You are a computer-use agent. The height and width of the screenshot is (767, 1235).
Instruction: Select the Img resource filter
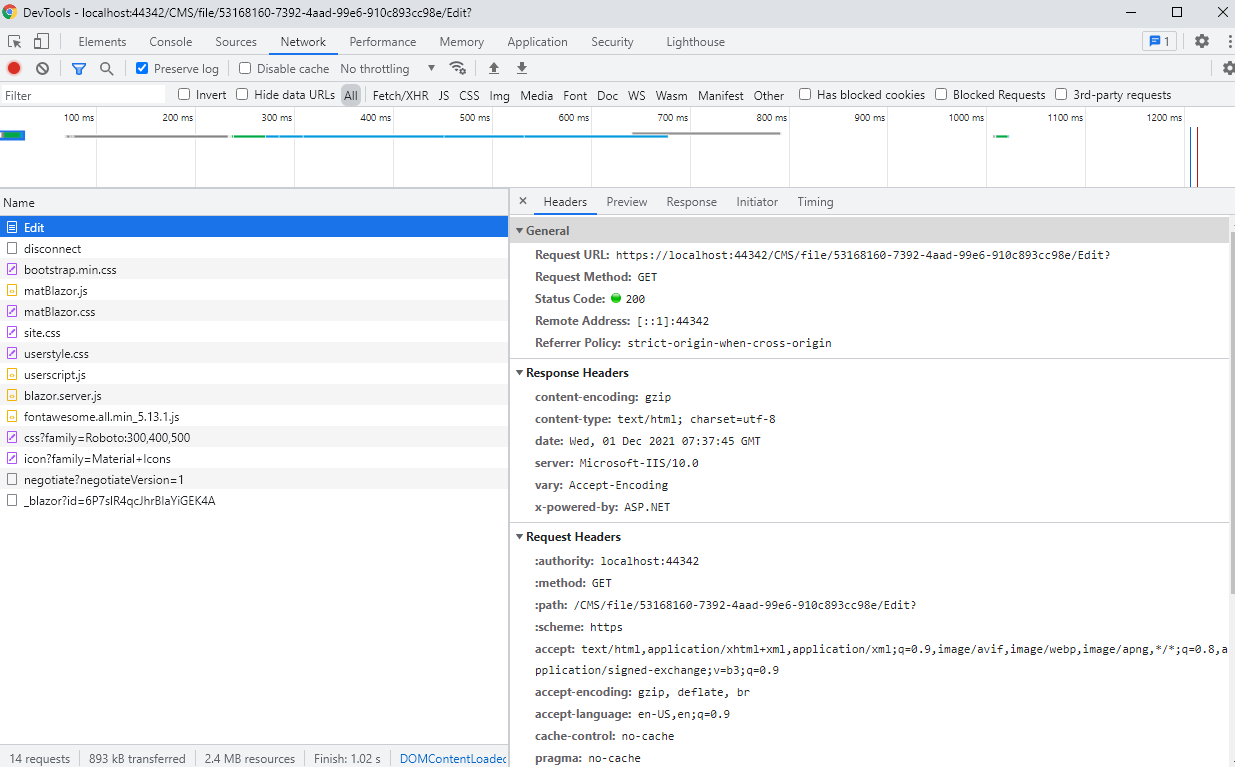pyautogui.click(x=502, y=94)
